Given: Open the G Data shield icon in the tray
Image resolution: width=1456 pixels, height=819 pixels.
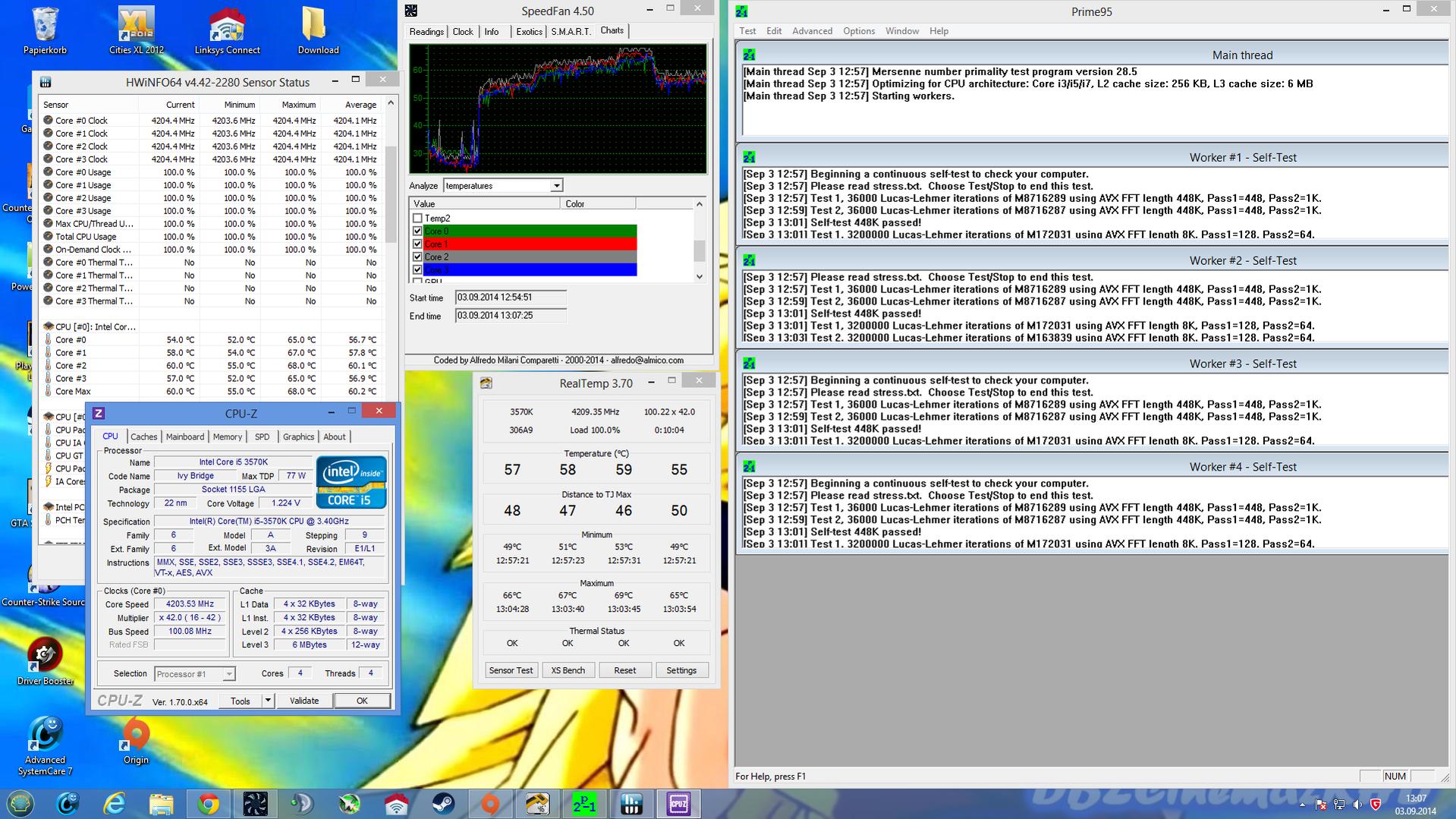Looking at the screenshot, I should click(1376, 805).
